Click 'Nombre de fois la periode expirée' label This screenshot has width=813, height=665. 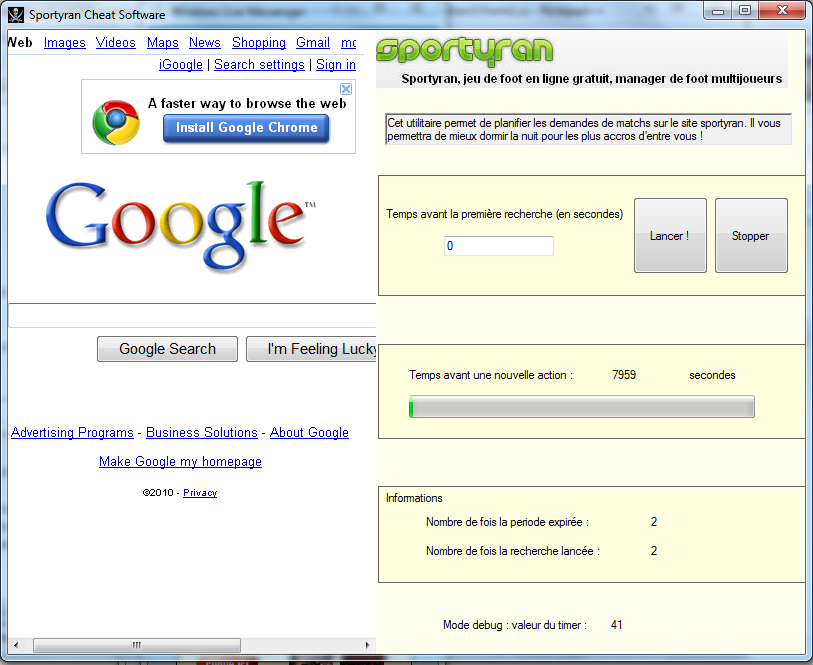point(508,522)
